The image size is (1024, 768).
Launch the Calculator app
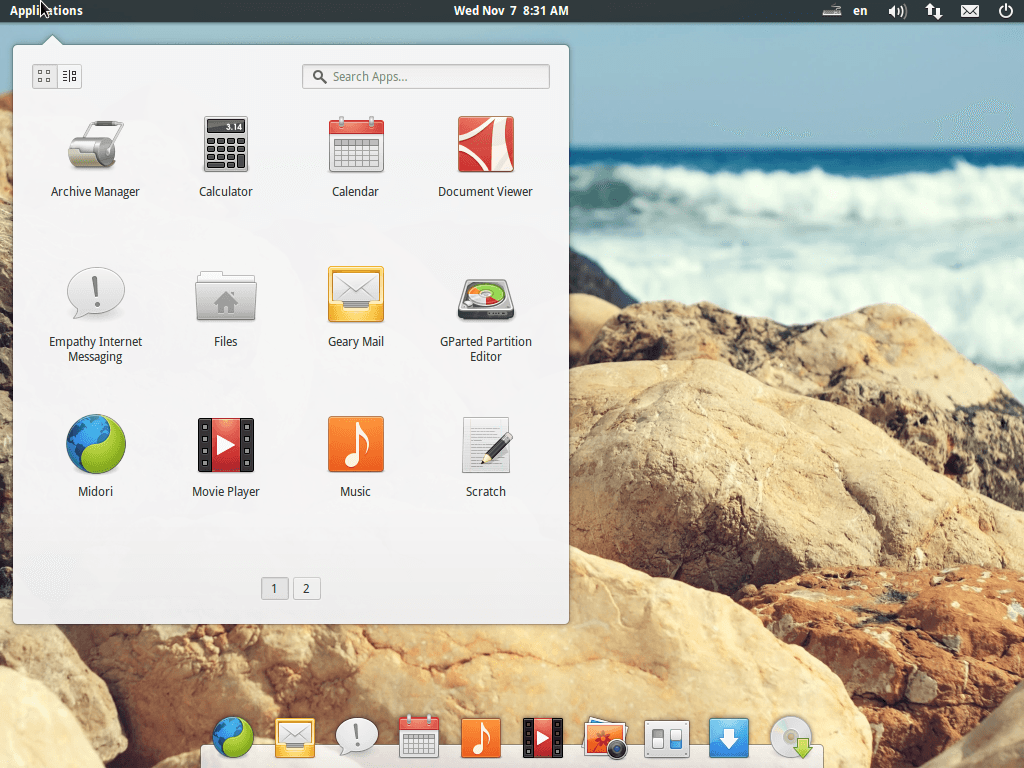pyautogui.click(x=225, y=159)
